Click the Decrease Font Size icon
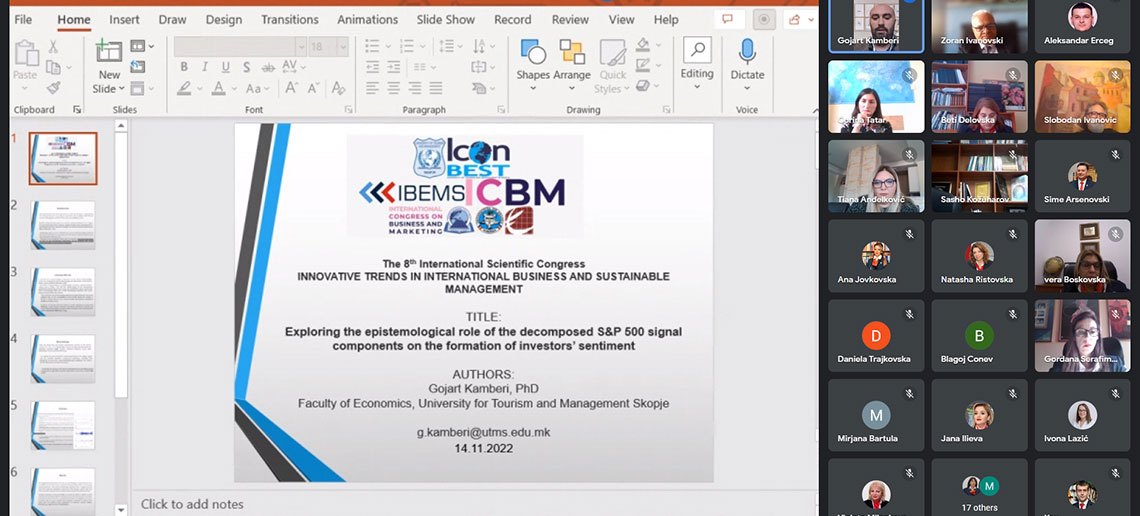1140x516 pixels. pyautogui.click(x=314, y=88)
